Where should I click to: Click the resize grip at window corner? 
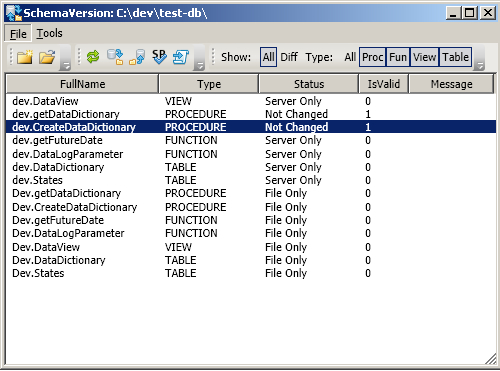tap(491, 359)
